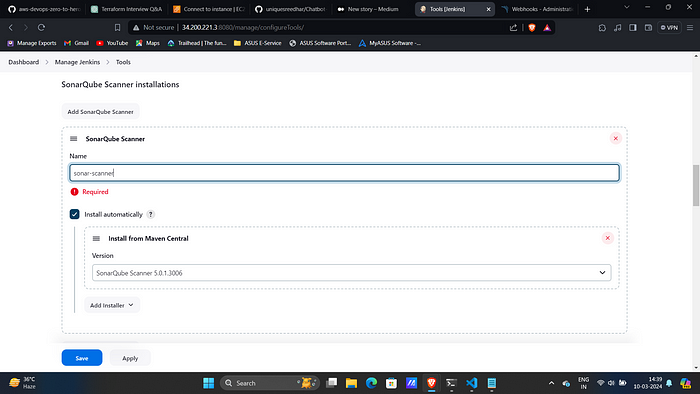Click the browser address bar
This screenshot has width=700, height=394.
click(342, 28)
